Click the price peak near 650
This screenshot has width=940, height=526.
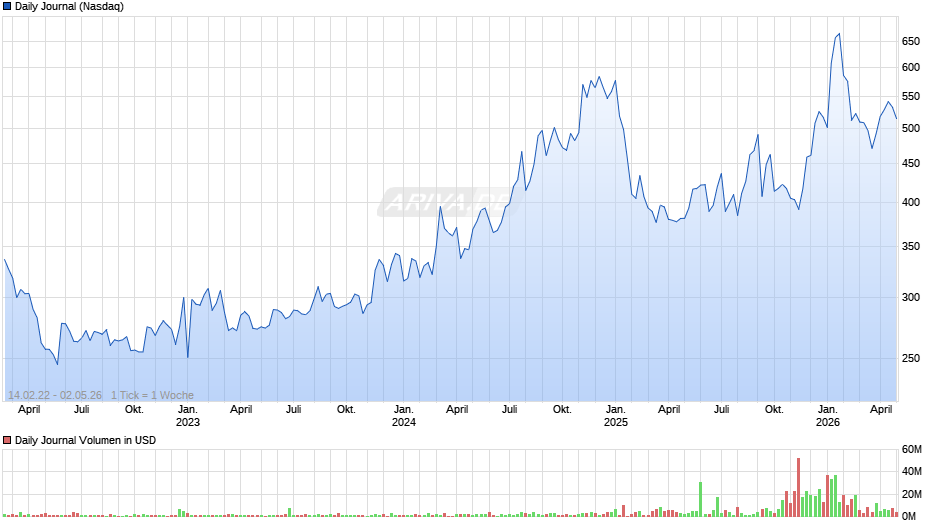839,34
